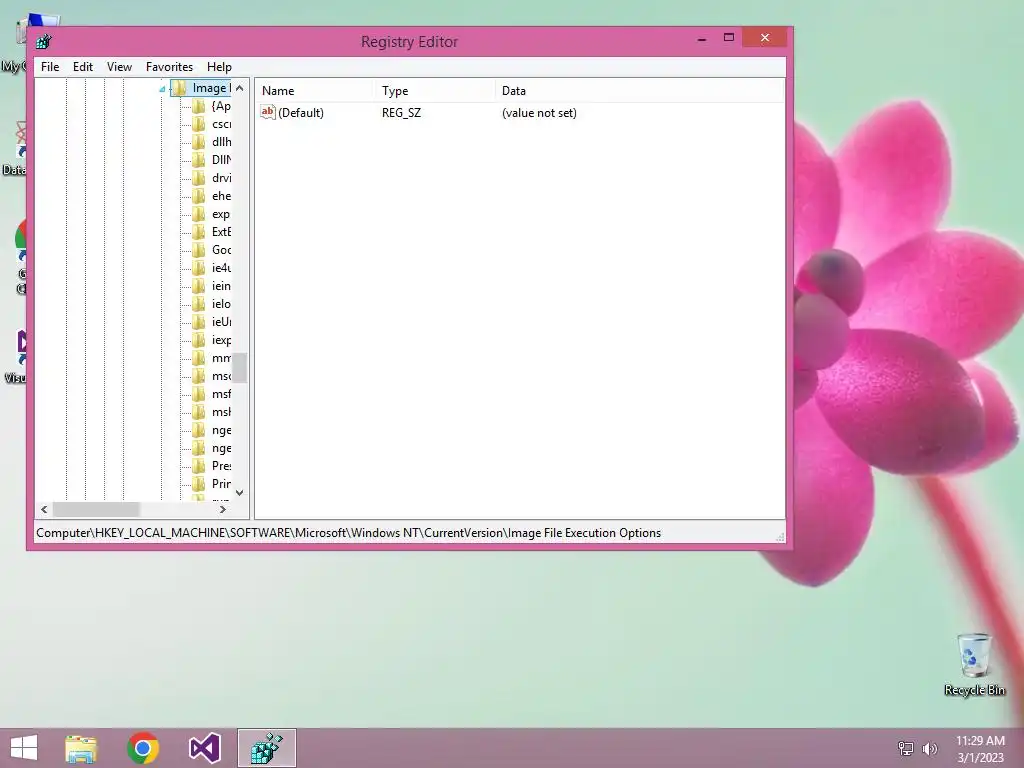Open the File menu
1024x768 pixels.
[50, 67]
